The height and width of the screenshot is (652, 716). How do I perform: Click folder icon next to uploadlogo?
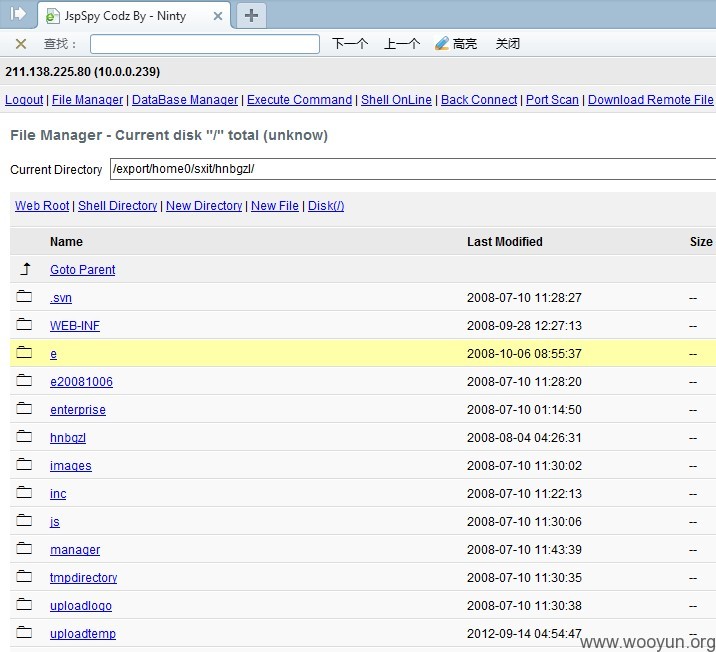(x=24, y=604)
